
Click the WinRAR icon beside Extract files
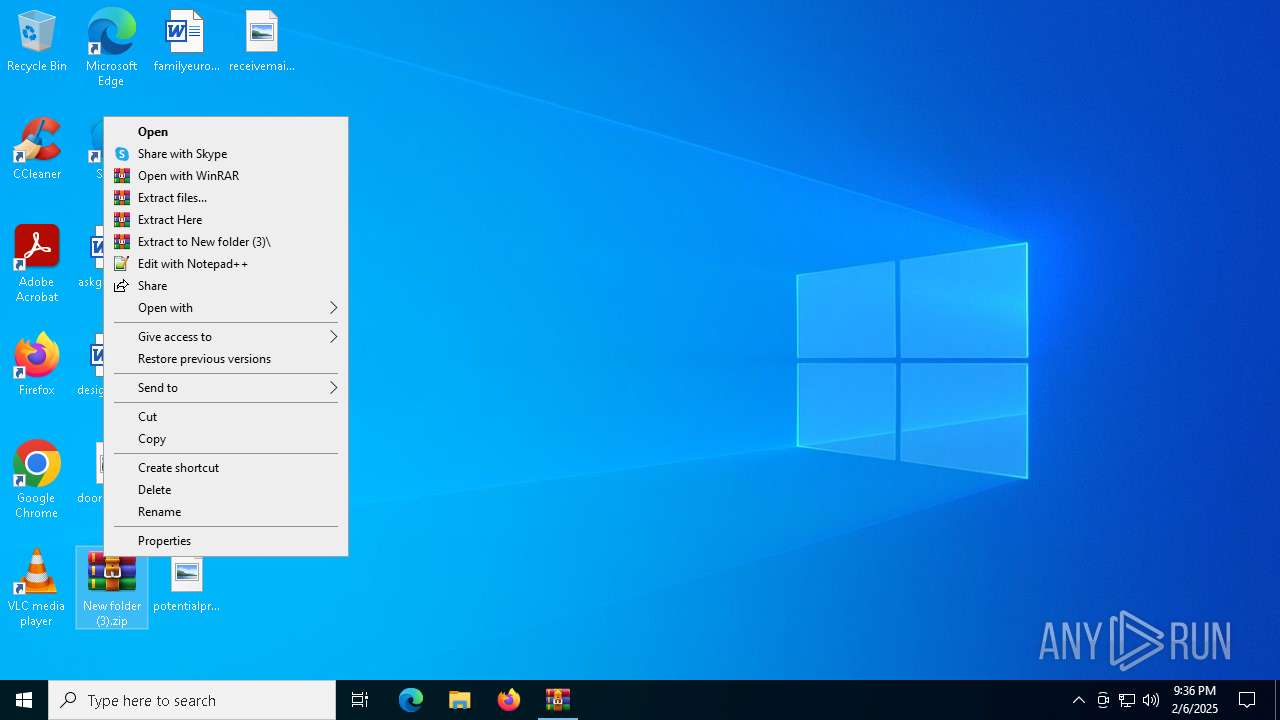[x=122, y=198]
